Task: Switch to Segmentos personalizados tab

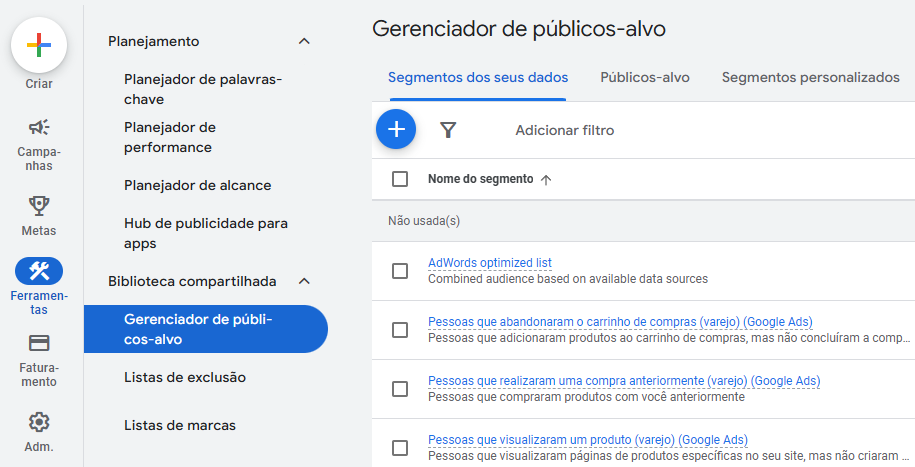Action: coord(811,78)
